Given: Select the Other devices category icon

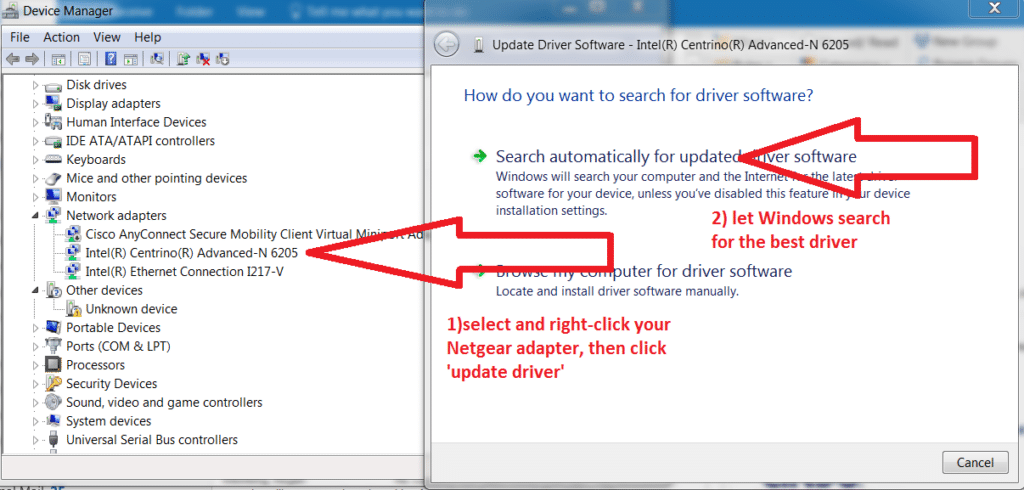Looking at the screenshot, I should pyautogui.click(x=53, y=290).
